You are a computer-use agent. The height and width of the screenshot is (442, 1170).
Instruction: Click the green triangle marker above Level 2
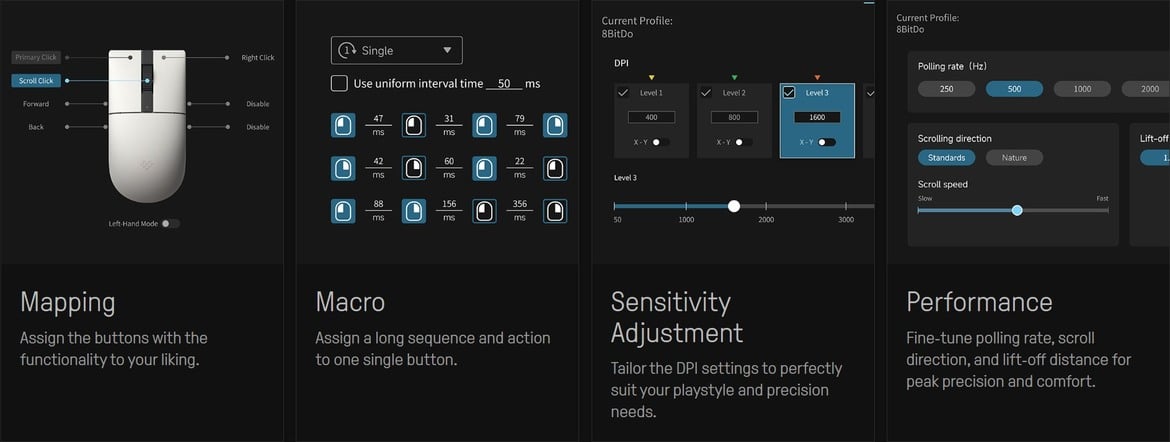coord(734,78)
